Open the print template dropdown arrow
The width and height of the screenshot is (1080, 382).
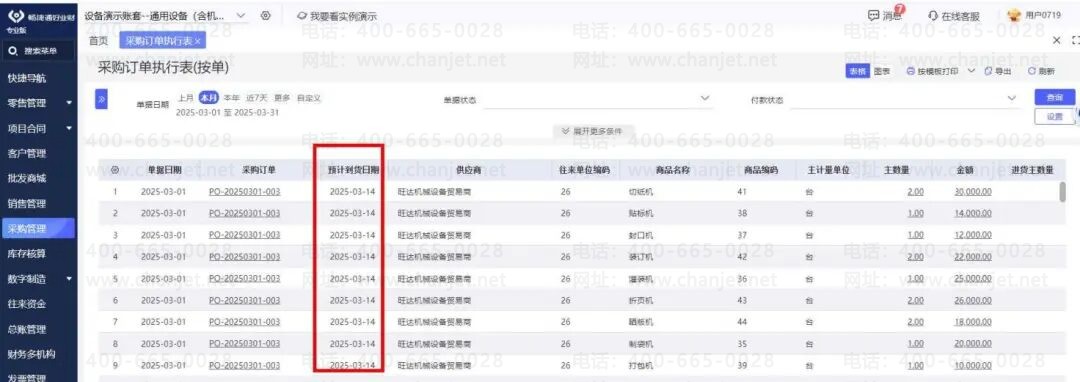tap(971, 70)
